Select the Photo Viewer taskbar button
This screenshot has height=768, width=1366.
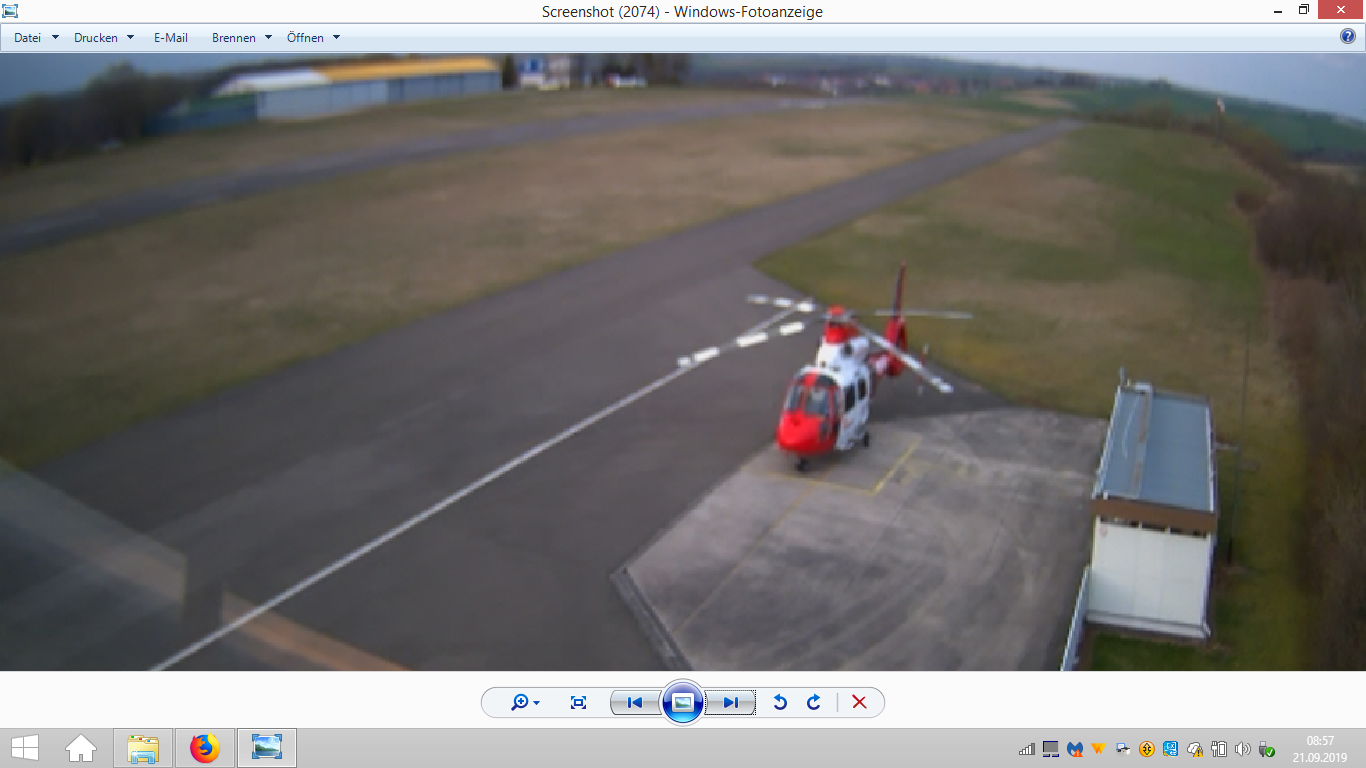(267, 748)
